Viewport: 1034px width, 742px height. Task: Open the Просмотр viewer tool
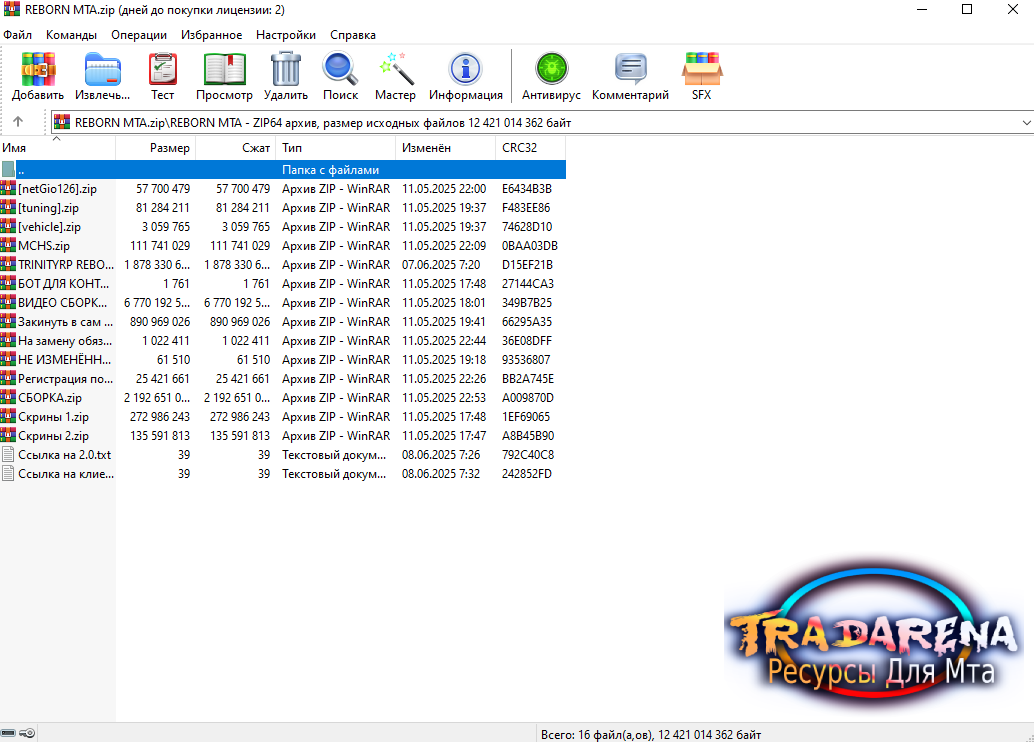(224, 69)
